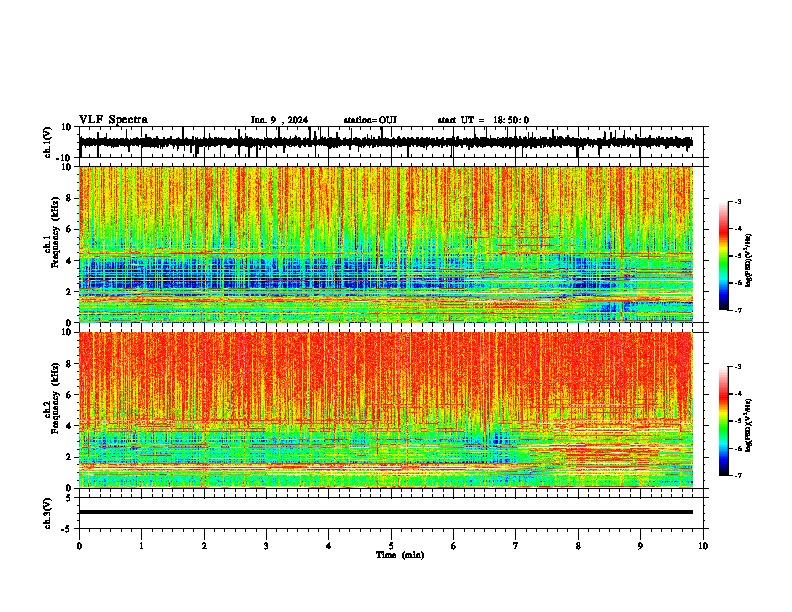The width and height of the screenshot is (792, 612).
Task: Click time axis tick label "5"
Action: click(391, 546)
